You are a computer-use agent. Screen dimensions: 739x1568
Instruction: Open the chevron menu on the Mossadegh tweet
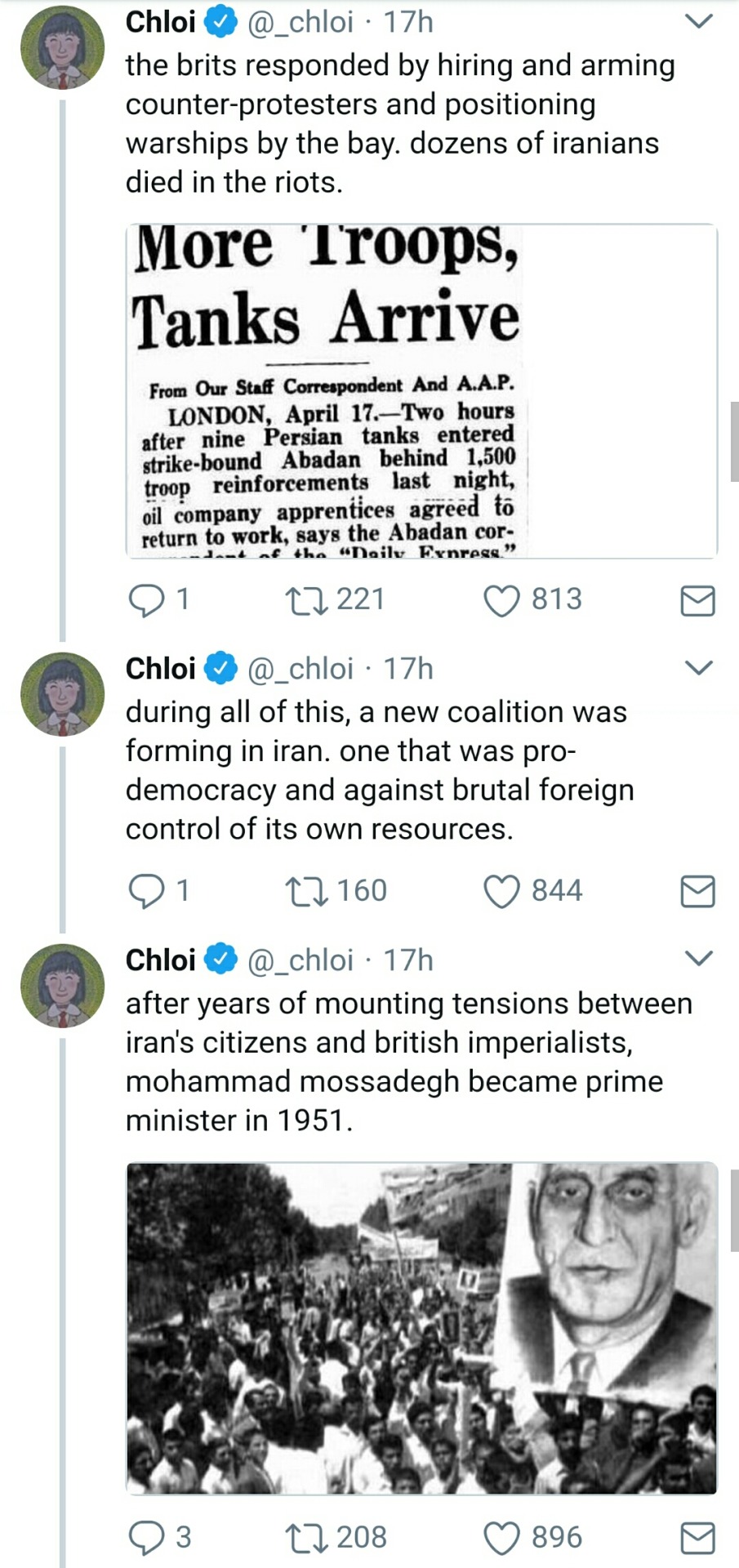click(x=698, y=959)
